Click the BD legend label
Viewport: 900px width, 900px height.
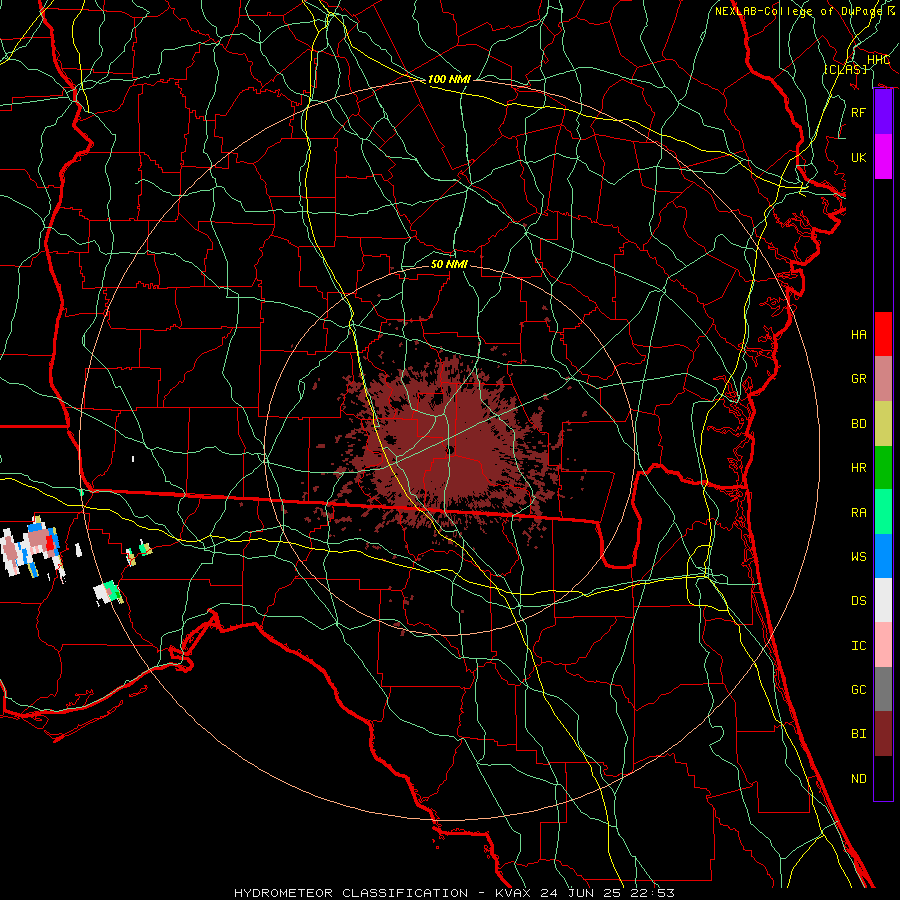point(859,424)
